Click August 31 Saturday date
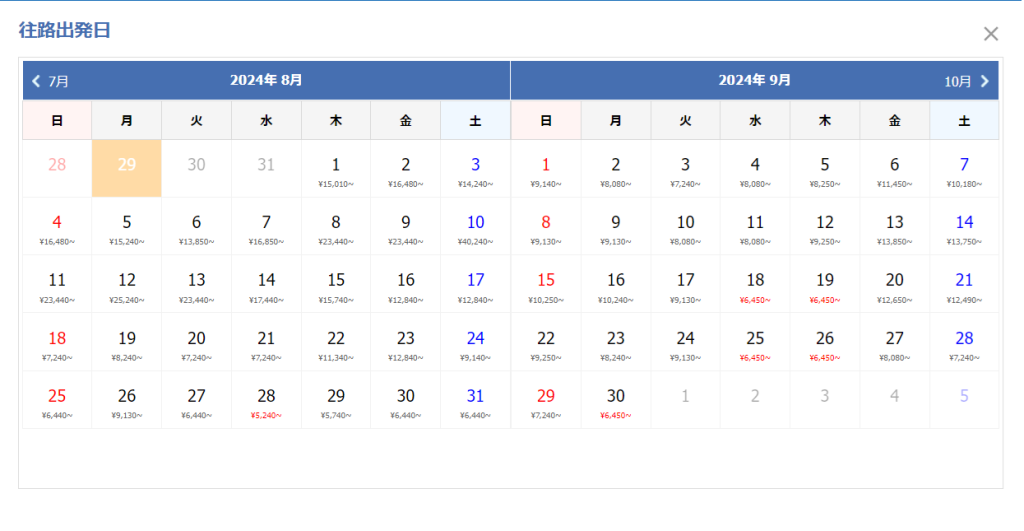Screen dimensions: 1024x531 click(475, 400)
